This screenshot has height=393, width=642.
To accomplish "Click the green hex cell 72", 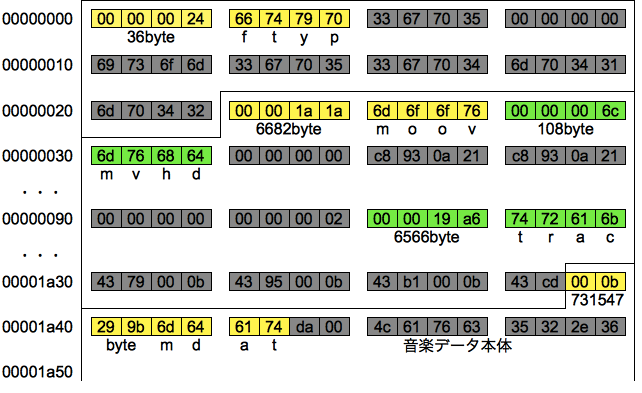I will [550, 219].
